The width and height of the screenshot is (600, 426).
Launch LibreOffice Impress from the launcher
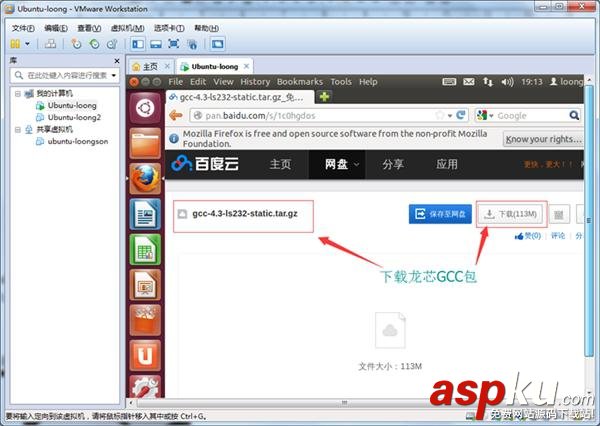145,285
